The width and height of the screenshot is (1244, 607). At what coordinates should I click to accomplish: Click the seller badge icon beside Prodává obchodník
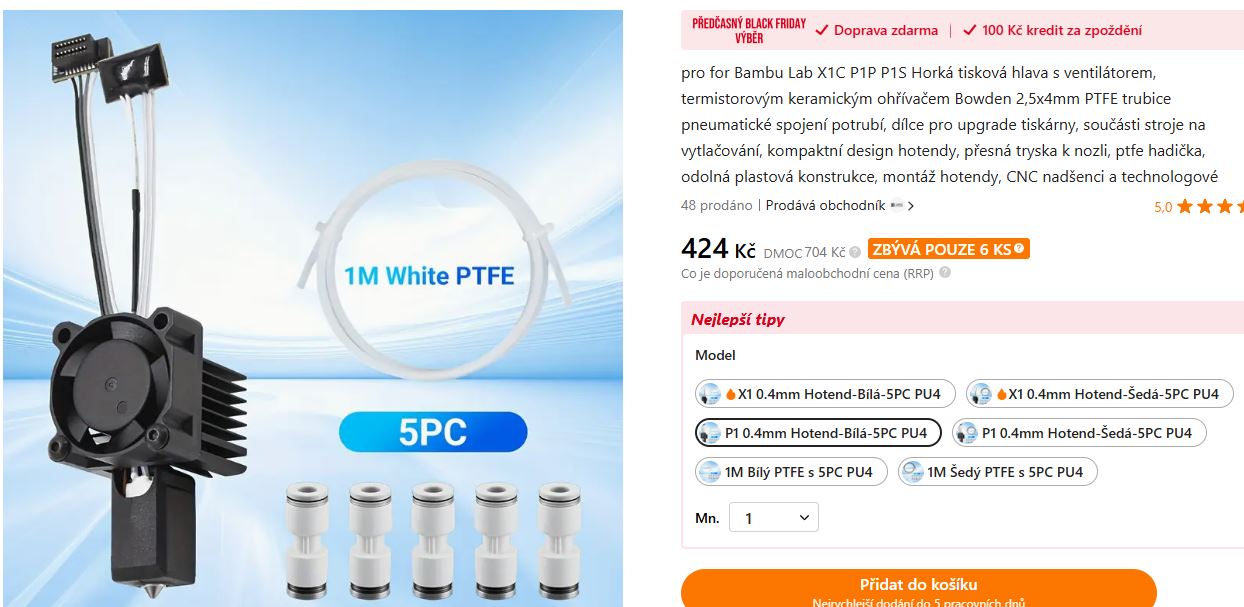pyautogui.click(x=897, y=206)
